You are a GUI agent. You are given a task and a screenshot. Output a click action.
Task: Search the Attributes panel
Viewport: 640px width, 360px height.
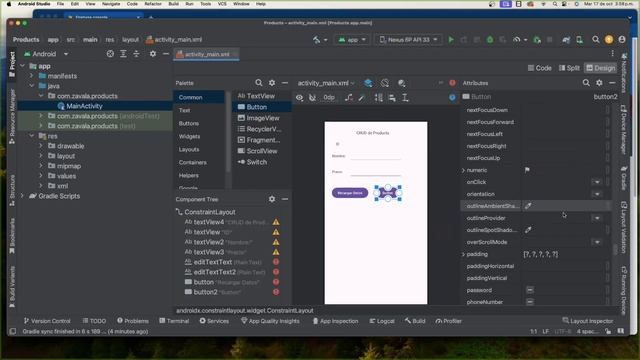click(586, 83)
